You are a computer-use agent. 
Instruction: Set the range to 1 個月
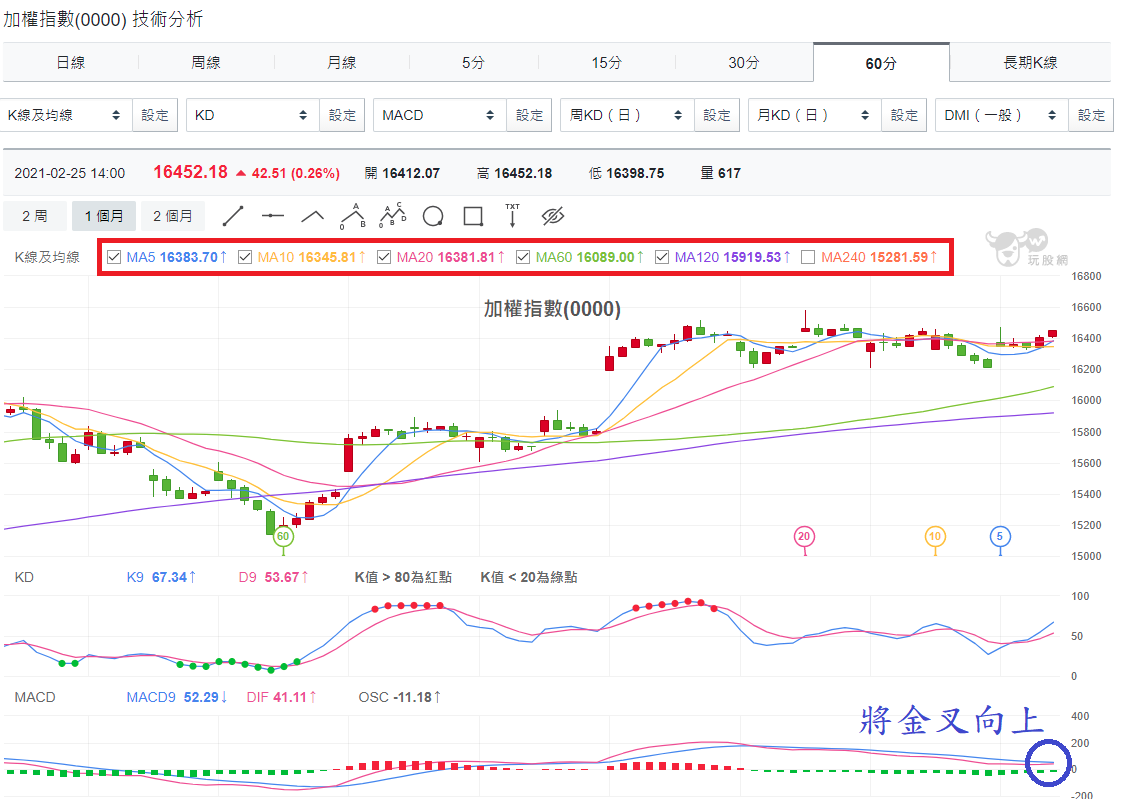104,216
